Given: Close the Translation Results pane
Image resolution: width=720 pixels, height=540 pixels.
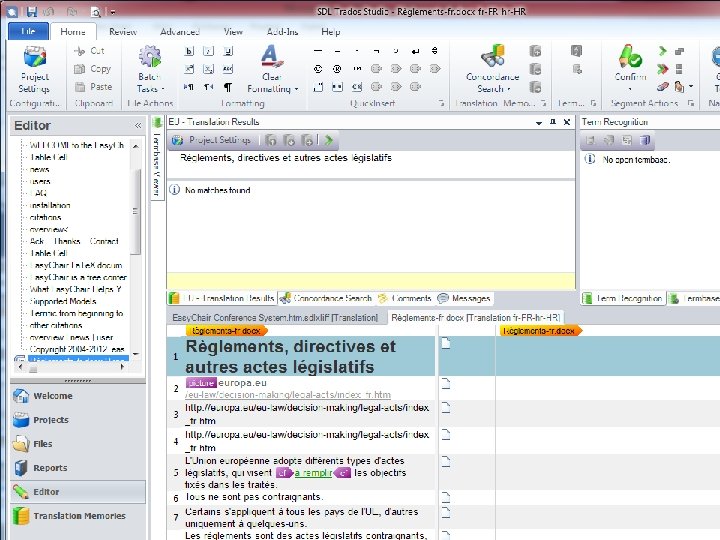Looking at the screenshot, I should (567, 122).
